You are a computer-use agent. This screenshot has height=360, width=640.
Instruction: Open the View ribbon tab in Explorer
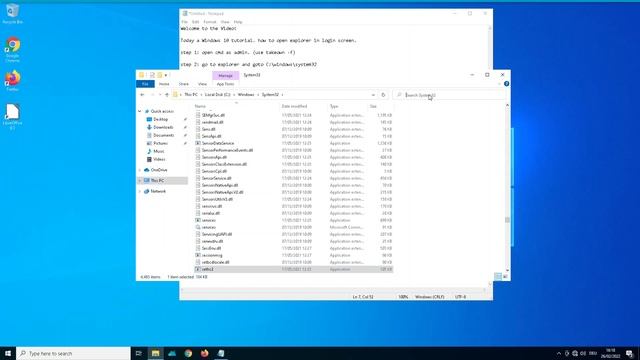pyautogui.click(x=202, y=84)
